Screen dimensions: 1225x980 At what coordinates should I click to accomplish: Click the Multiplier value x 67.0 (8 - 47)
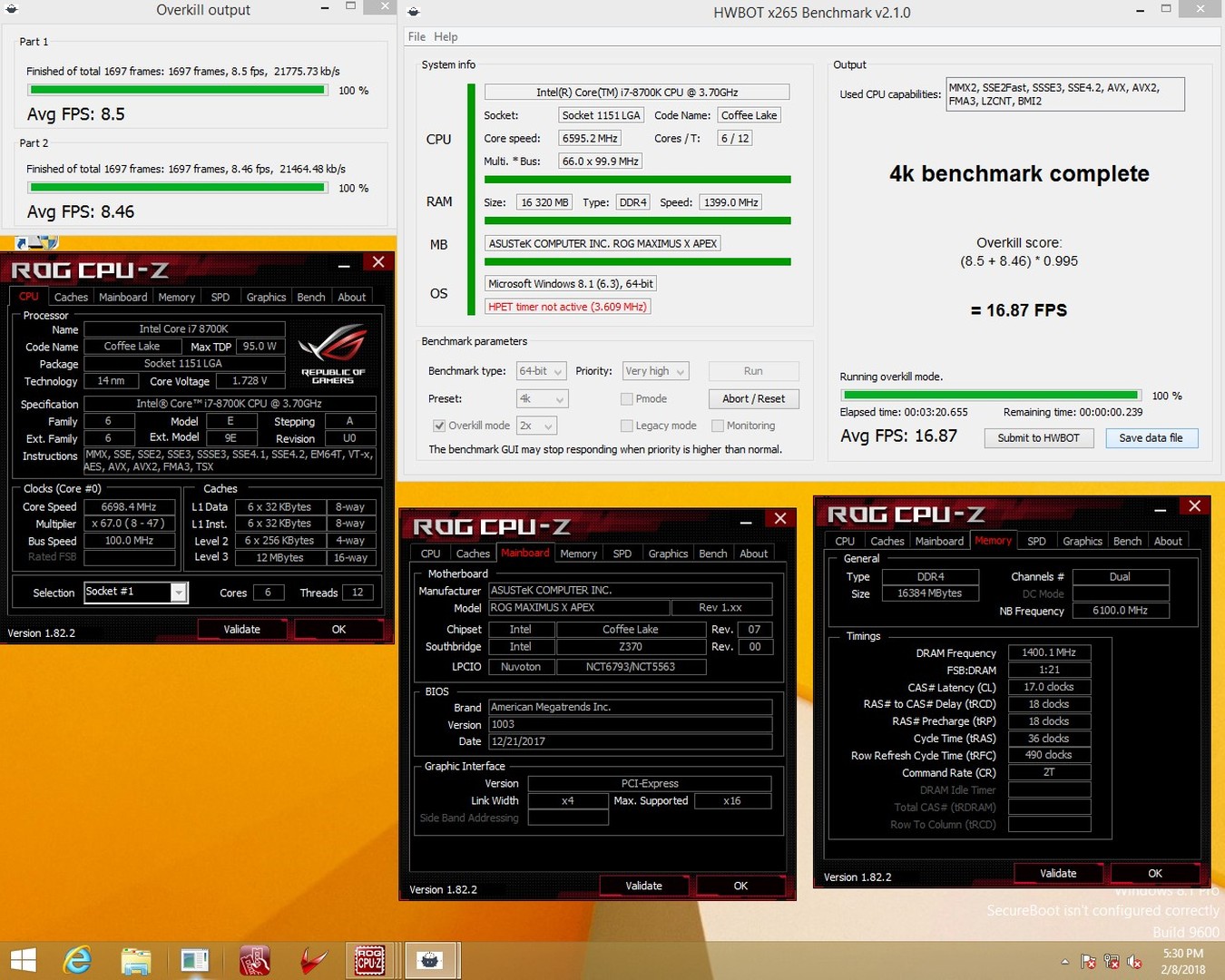pyautogui.click(x=128, y=524)
